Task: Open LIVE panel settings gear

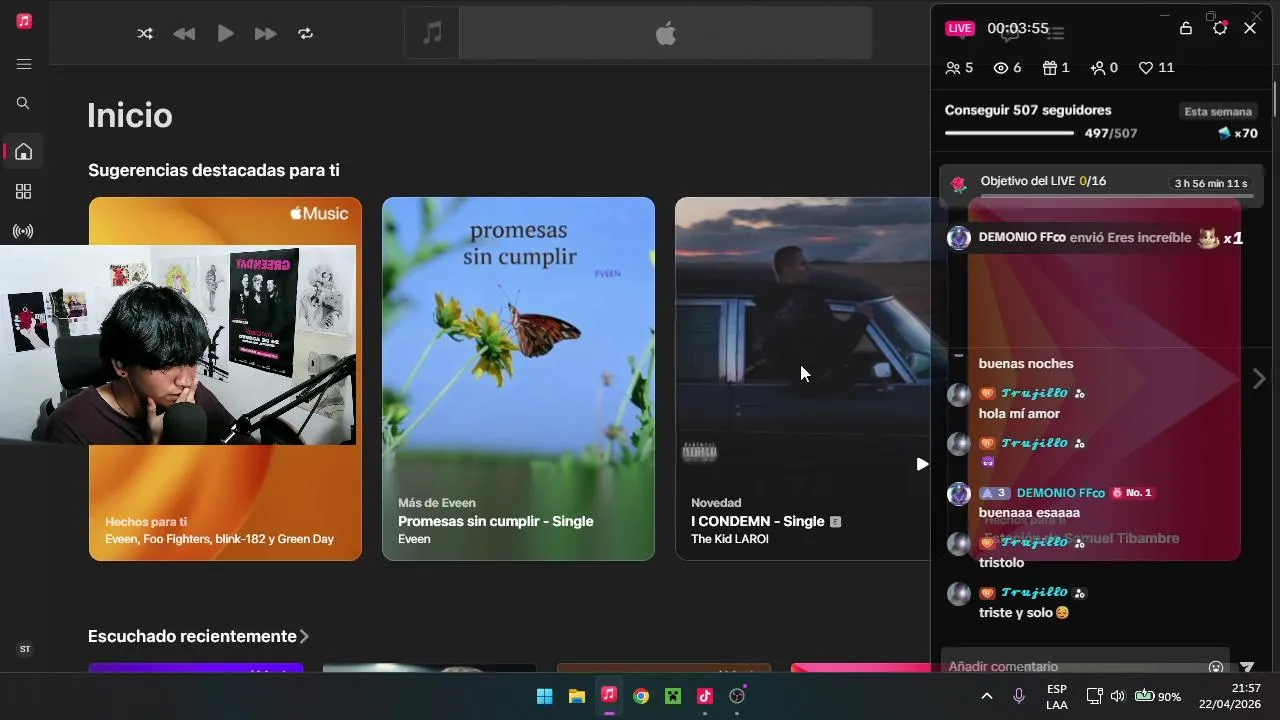Action: (1220, 28)
